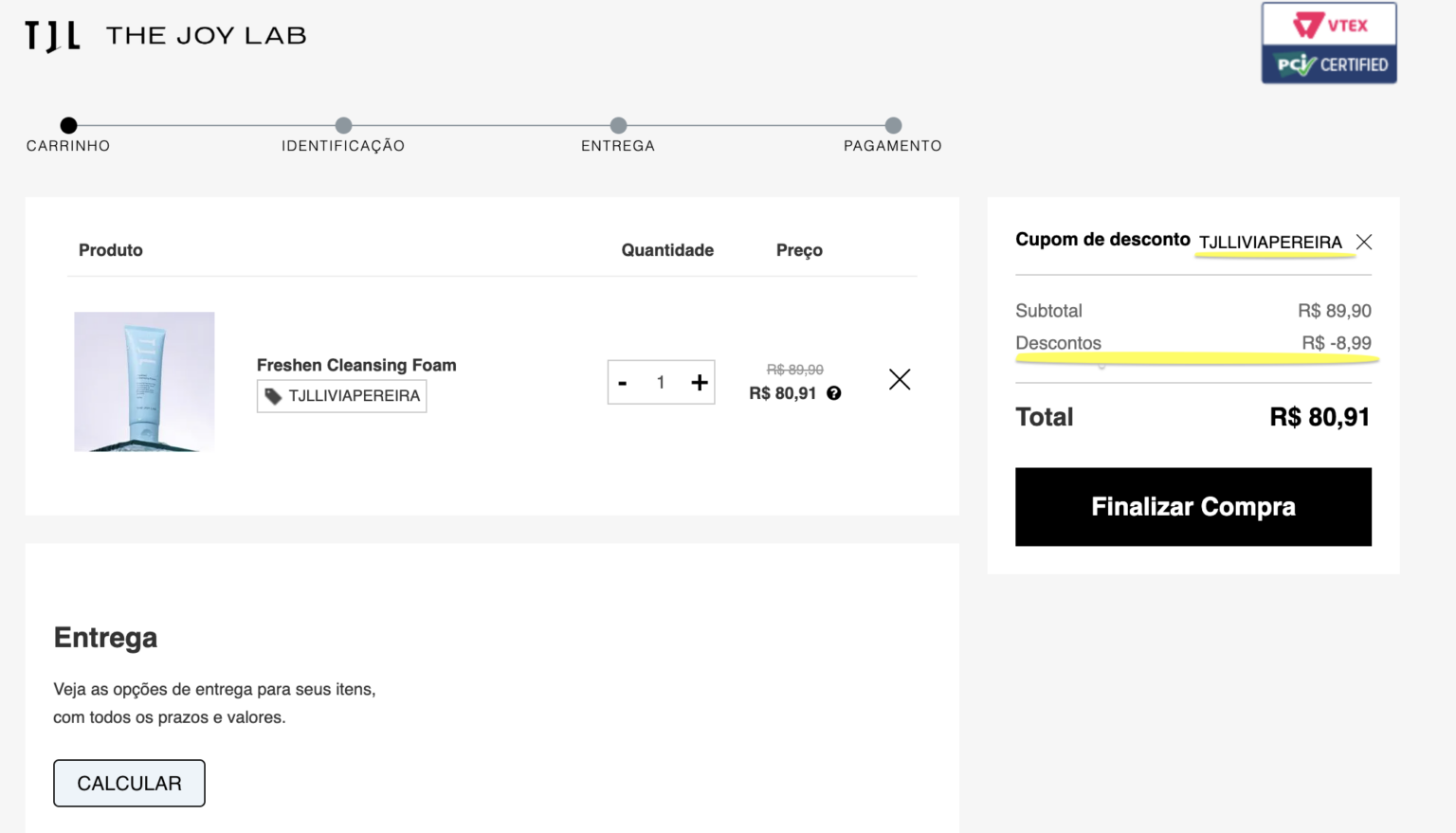Remove the coupon using the X icon
Image resolution: width=1456 pixels, height=833 pixels.
click(1363, 242)
